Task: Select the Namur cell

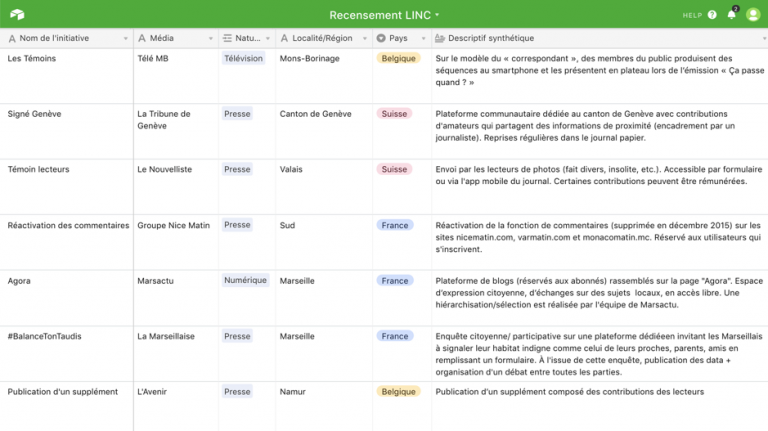Action: (x=324, y=407)
